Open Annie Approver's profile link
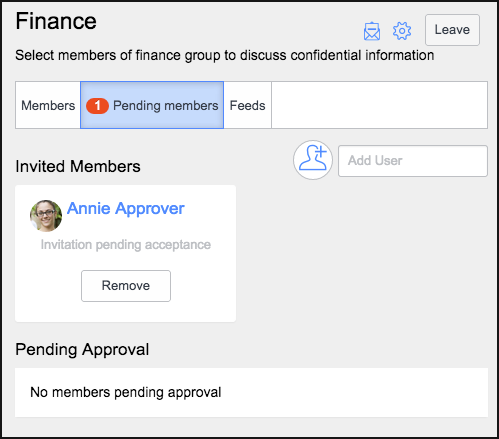499x439 pixels. coord(126,209)
